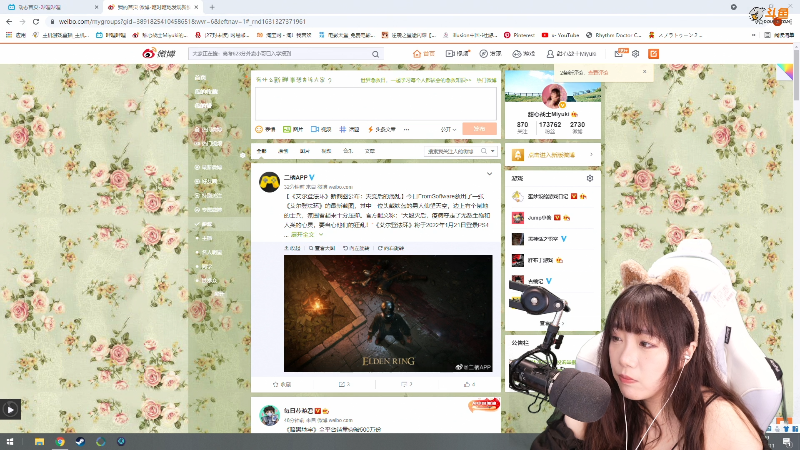Select the first feed filter tab
Viewport: 800px width, 450px height.
click(x=261, y=151)
